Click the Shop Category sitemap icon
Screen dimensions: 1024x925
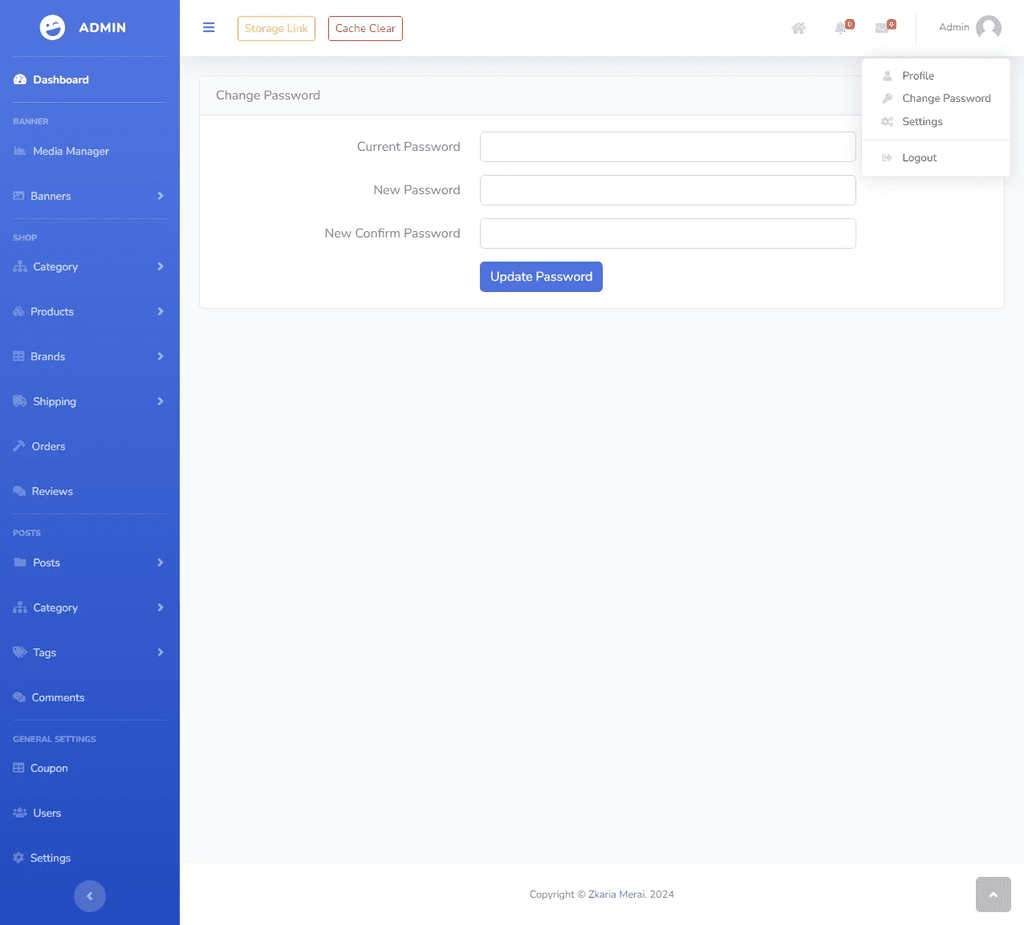20,267
